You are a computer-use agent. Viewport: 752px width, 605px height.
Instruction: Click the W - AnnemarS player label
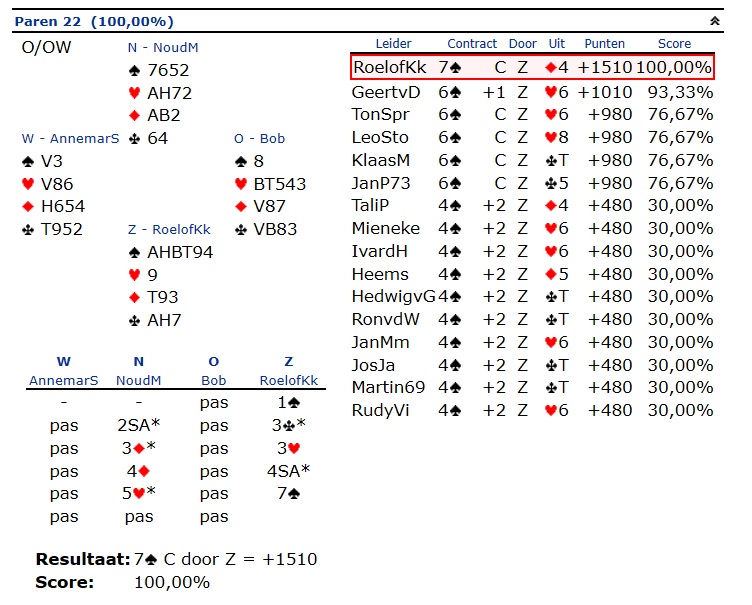[70, 139]
